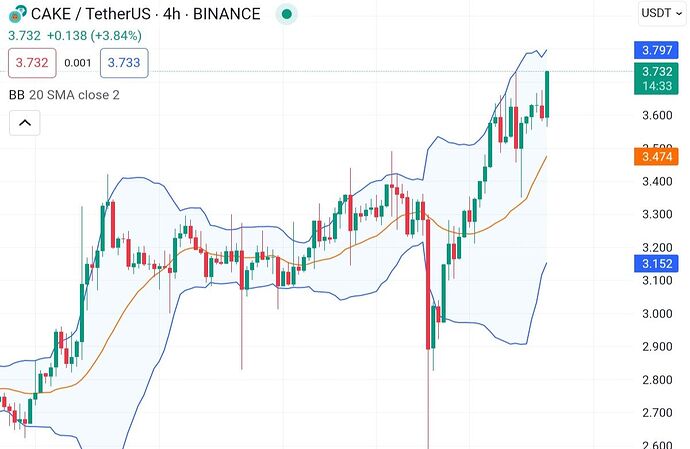Click the 0.001 spread value
Image resolution: width=690 pixels, height=449 pixels.
click(77, 63)
